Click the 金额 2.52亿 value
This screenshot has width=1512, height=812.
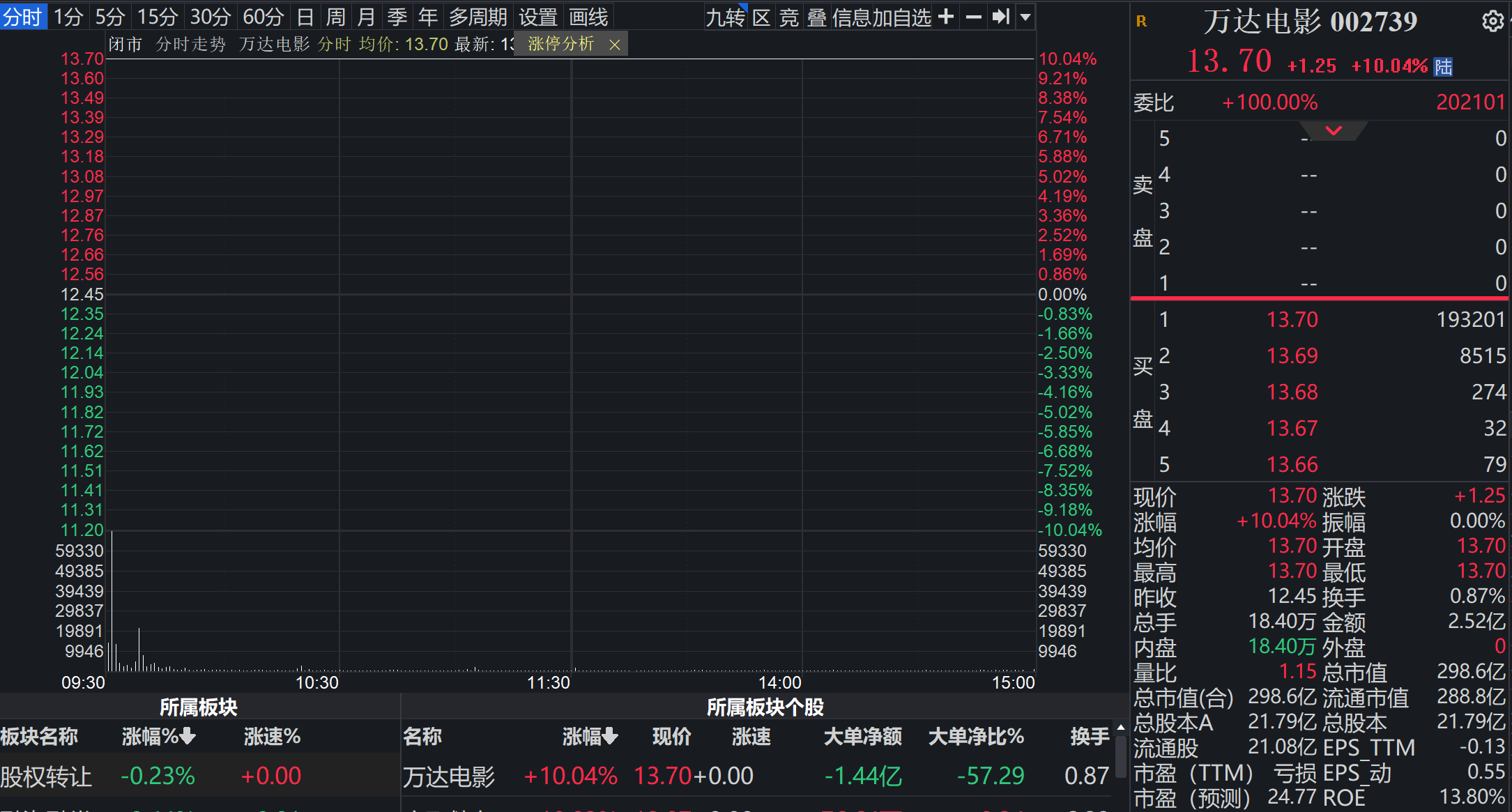[1477, 621]
